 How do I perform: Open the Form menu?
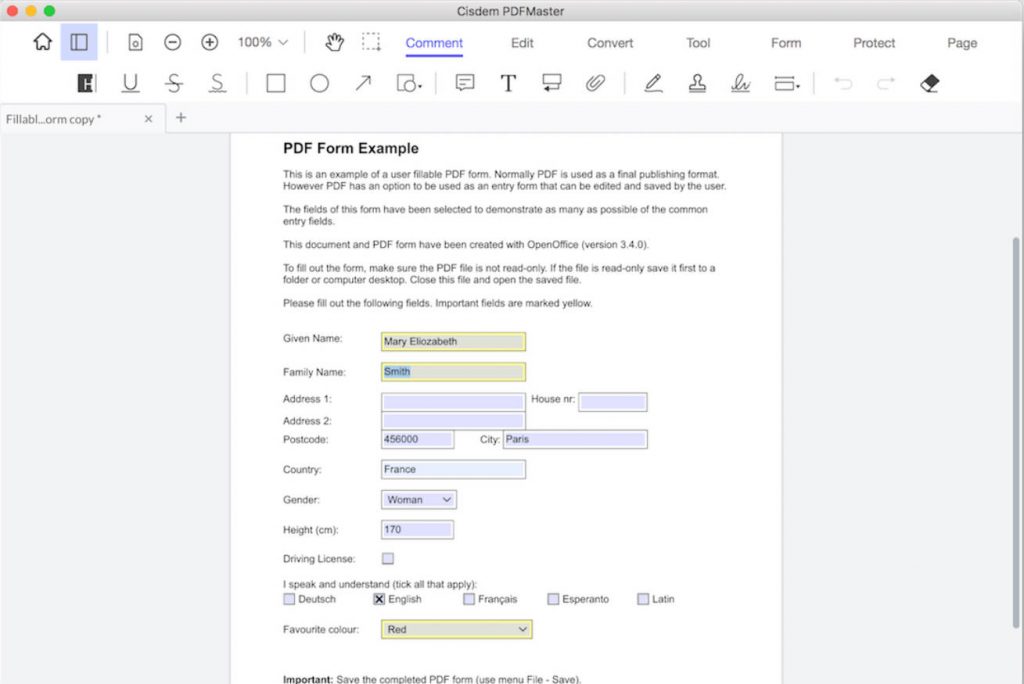click(x=785, y=43)
